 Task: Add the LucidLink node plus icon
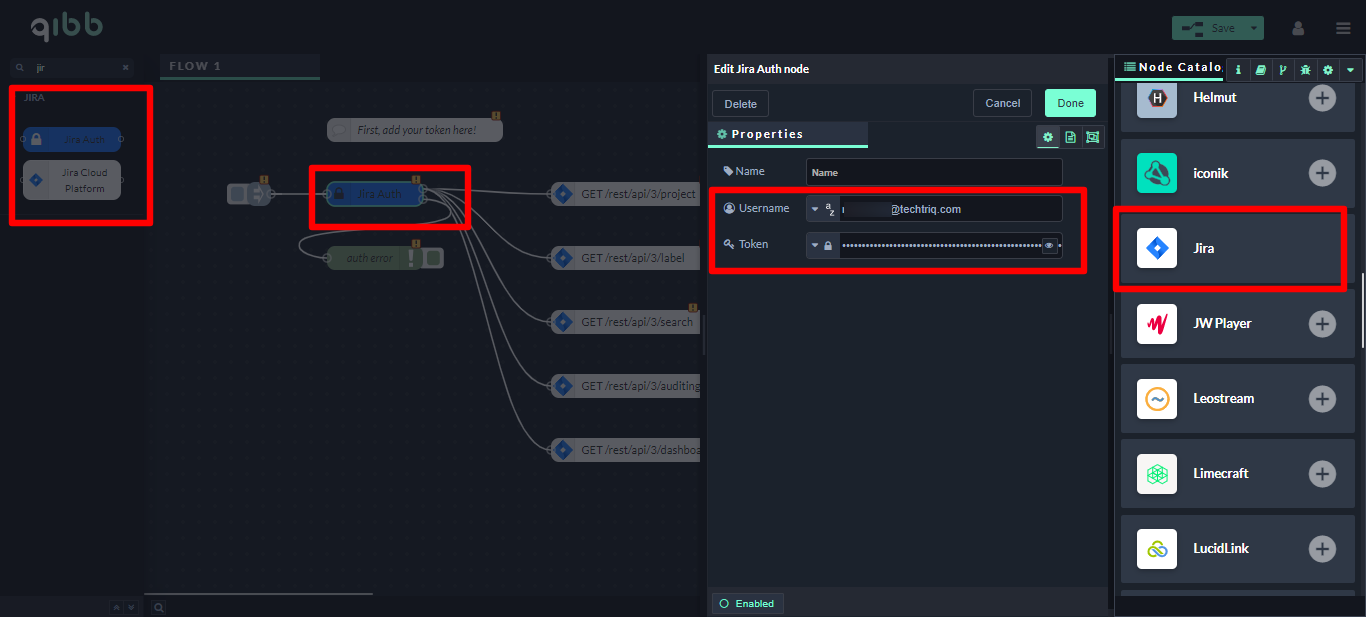[x=1322, y=548]
